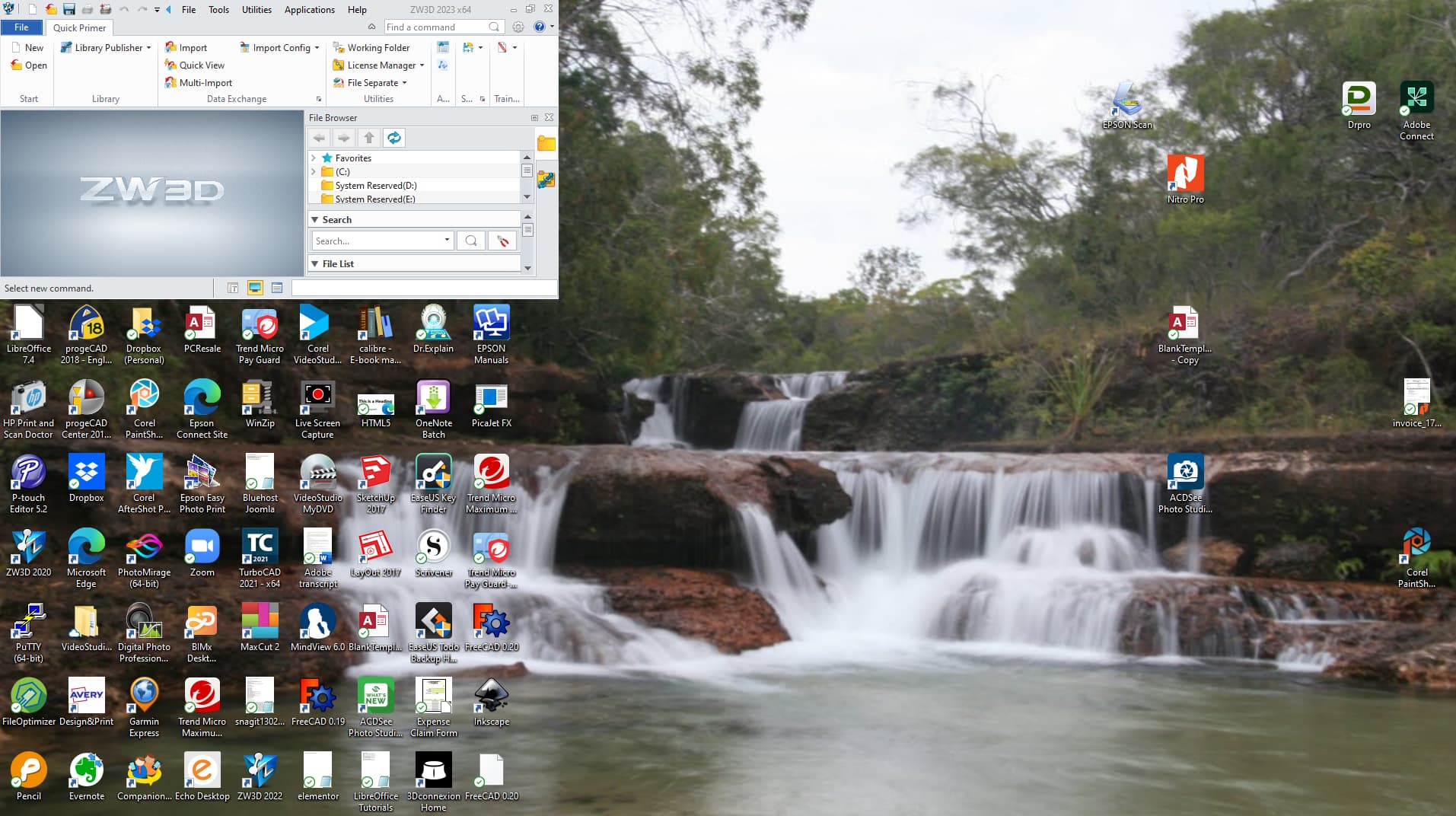Click License Manager button
This screenshot has height=816, width=1456.
tap(374, 65)
